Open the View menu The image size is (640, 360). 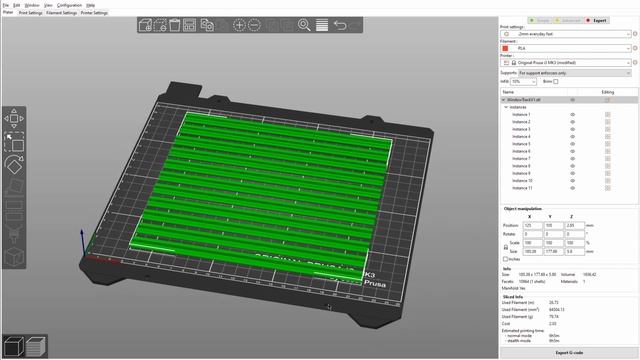[48, 5]
